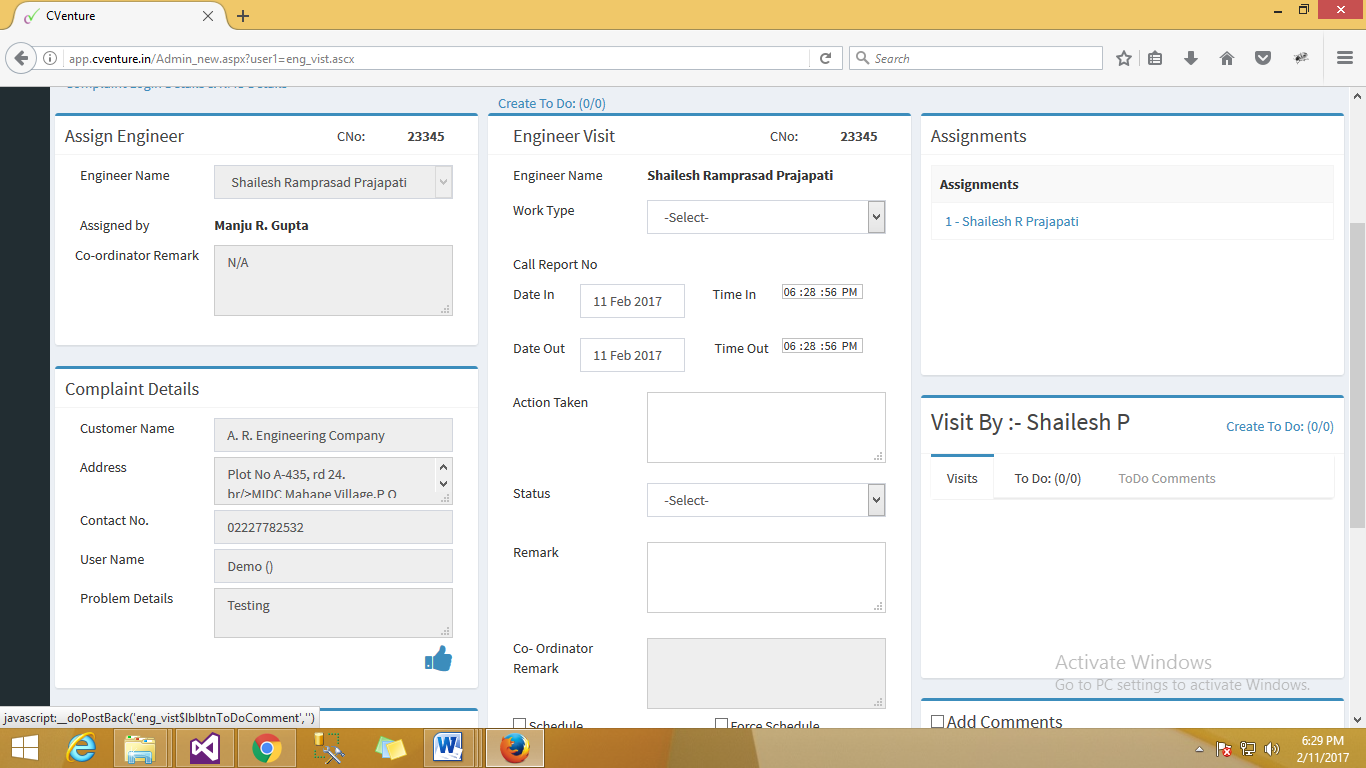Click the volume speaker tray icon
Viewport: 1366px width, 768px height.
1272,749
